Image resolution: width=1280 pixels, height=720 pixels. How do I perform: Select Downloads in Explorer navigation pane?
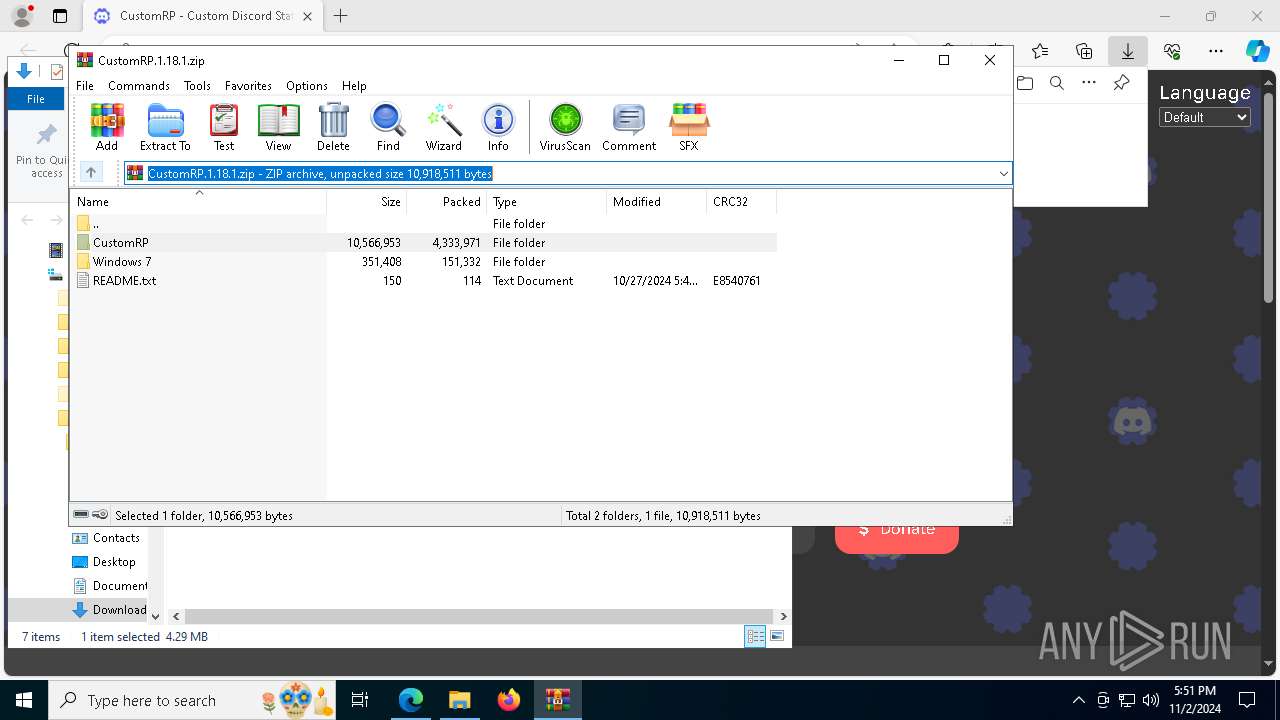pyautogui.click(x=110, y=610)
